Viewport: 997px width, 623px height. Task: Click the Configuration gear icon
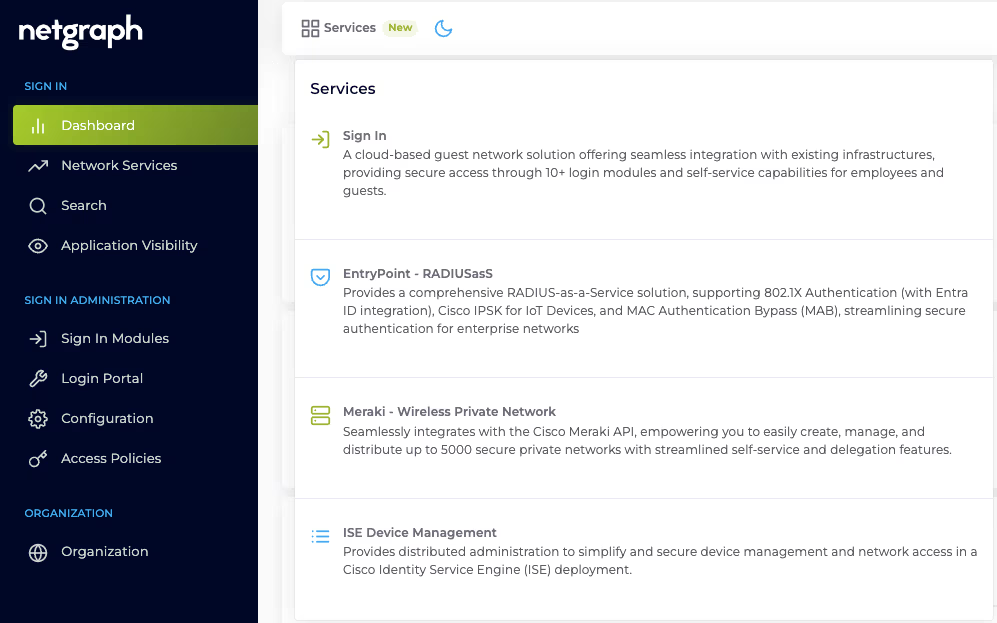point(38,419)
